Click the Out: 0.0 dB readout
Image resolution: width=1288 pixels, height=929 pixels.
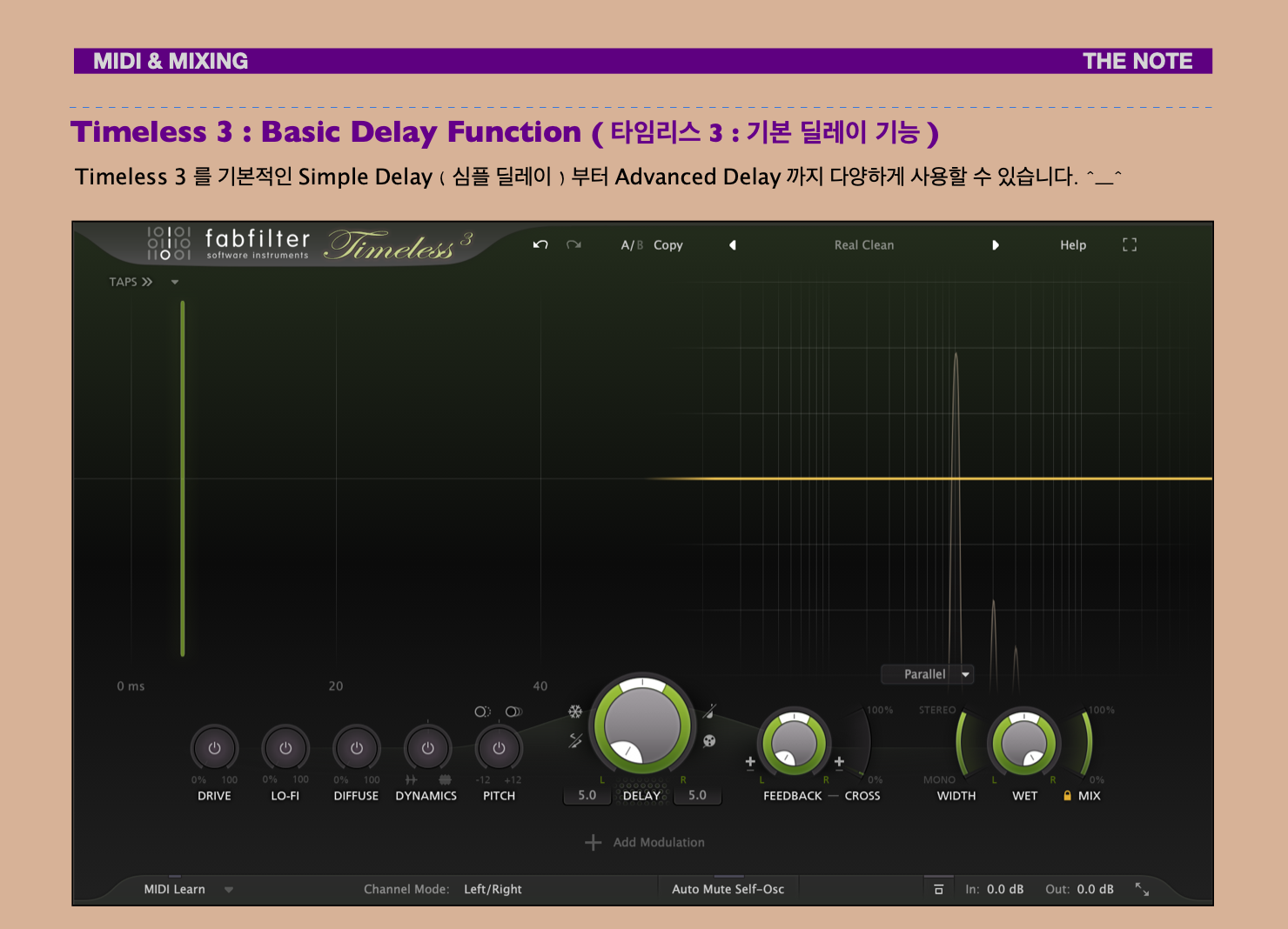pos(1079,889)
